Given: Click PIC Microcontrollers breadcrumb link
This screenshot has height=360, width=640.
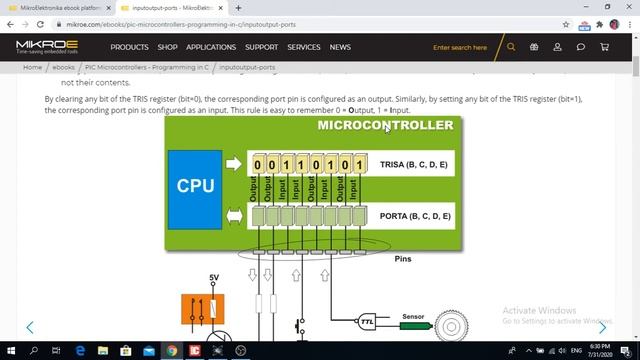Looking at the screenshot, I should pyautogui.click(x=147, y=67).
